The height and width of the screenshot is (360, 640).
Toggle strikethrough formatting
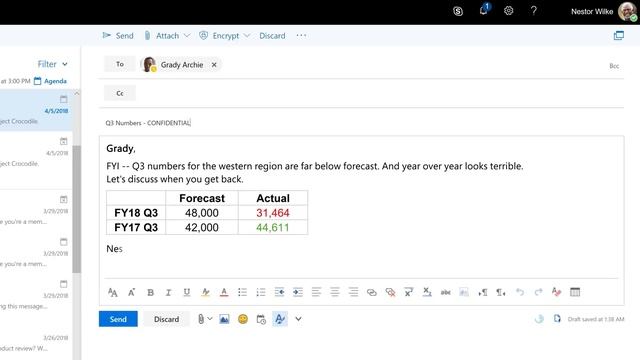coord(446,292)
